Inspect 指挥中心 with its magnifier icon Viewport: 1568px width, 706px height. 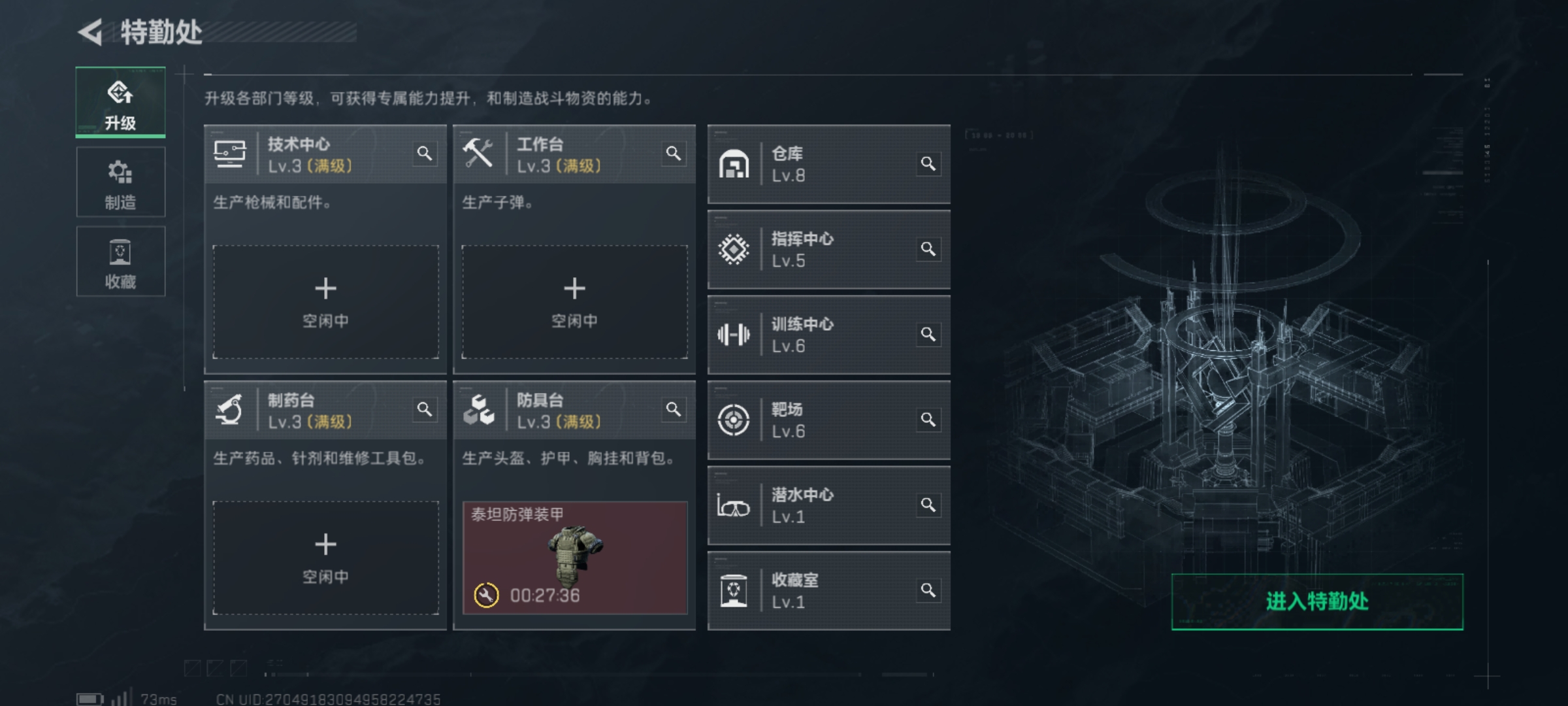pyautogui.click(x=928, y=249)
